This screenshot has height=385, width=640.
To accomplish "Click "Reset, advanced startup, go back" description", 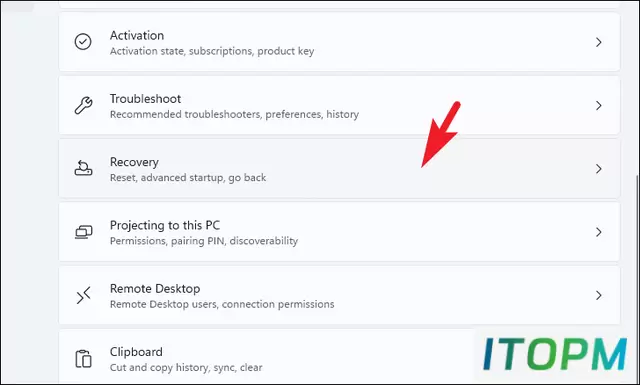I will pyautogui.click(x=188, y=178).
